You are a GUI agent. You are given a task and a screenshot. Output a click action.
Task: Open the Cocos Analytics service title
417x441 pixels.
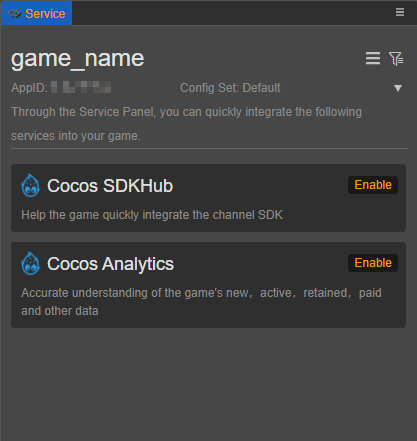pos(110,264)
